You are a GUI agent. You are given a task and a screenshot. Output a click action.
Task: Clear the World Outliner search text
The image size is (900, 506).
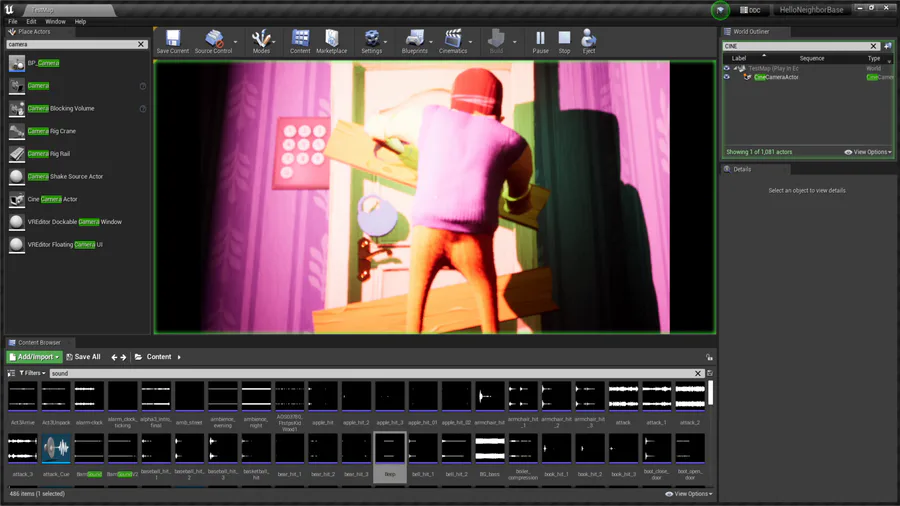coord(874,46)
